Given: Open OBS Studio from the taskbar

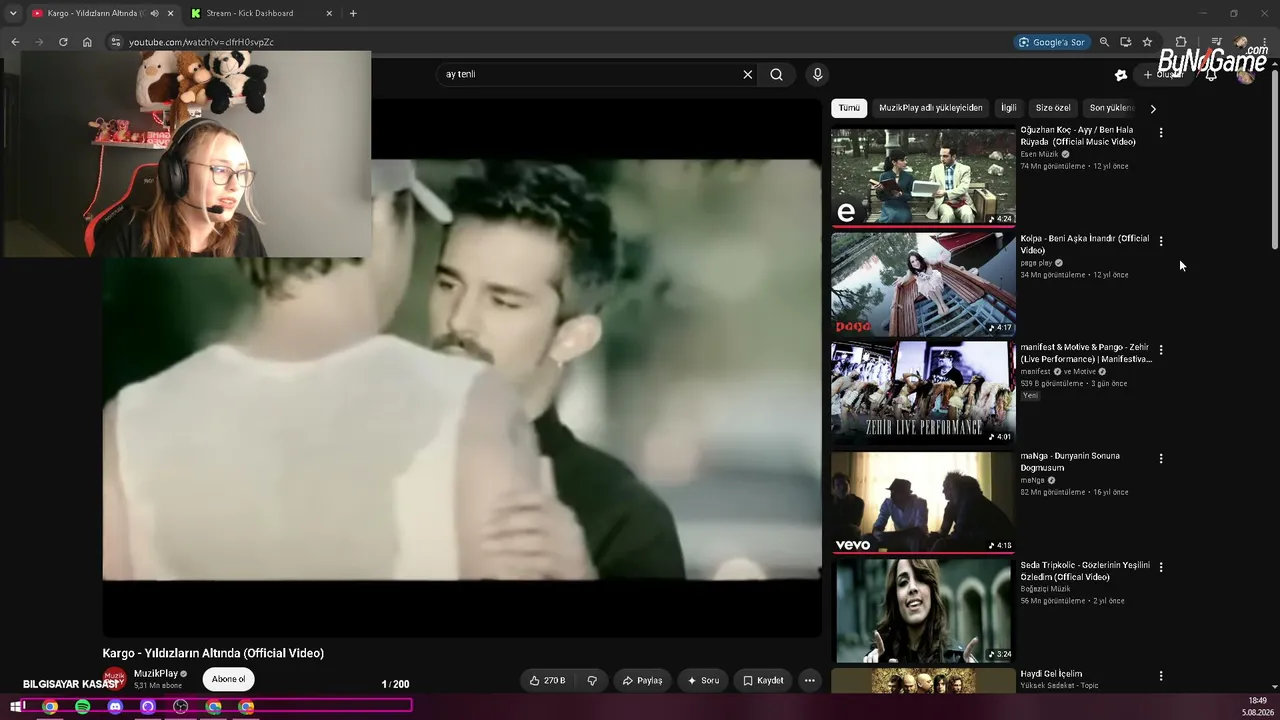Looking at the screenshot, I should point(181,707).
